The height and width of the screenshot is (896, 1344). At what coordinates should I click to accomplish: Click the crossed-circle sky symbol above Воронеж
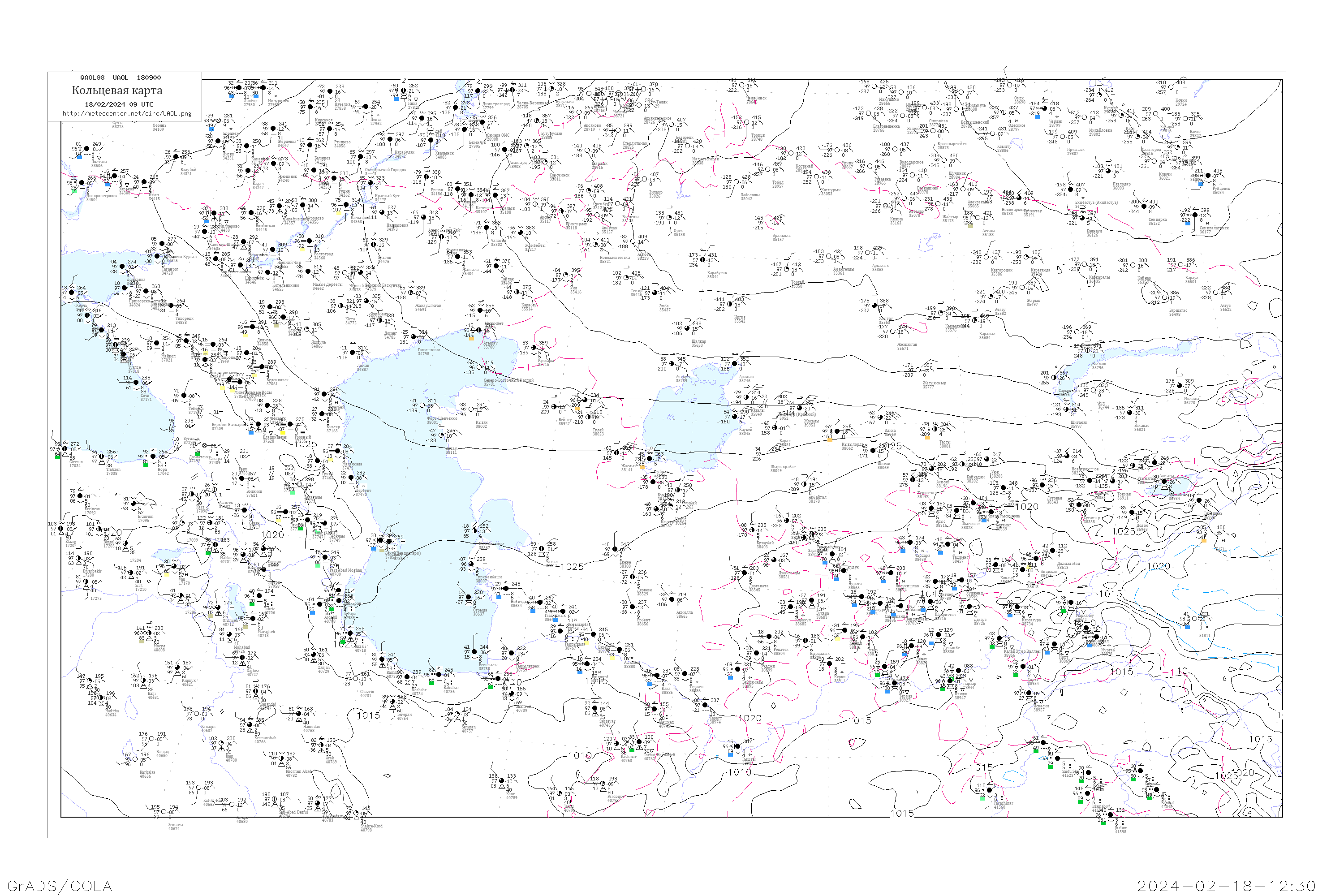(x=218, y=121)
